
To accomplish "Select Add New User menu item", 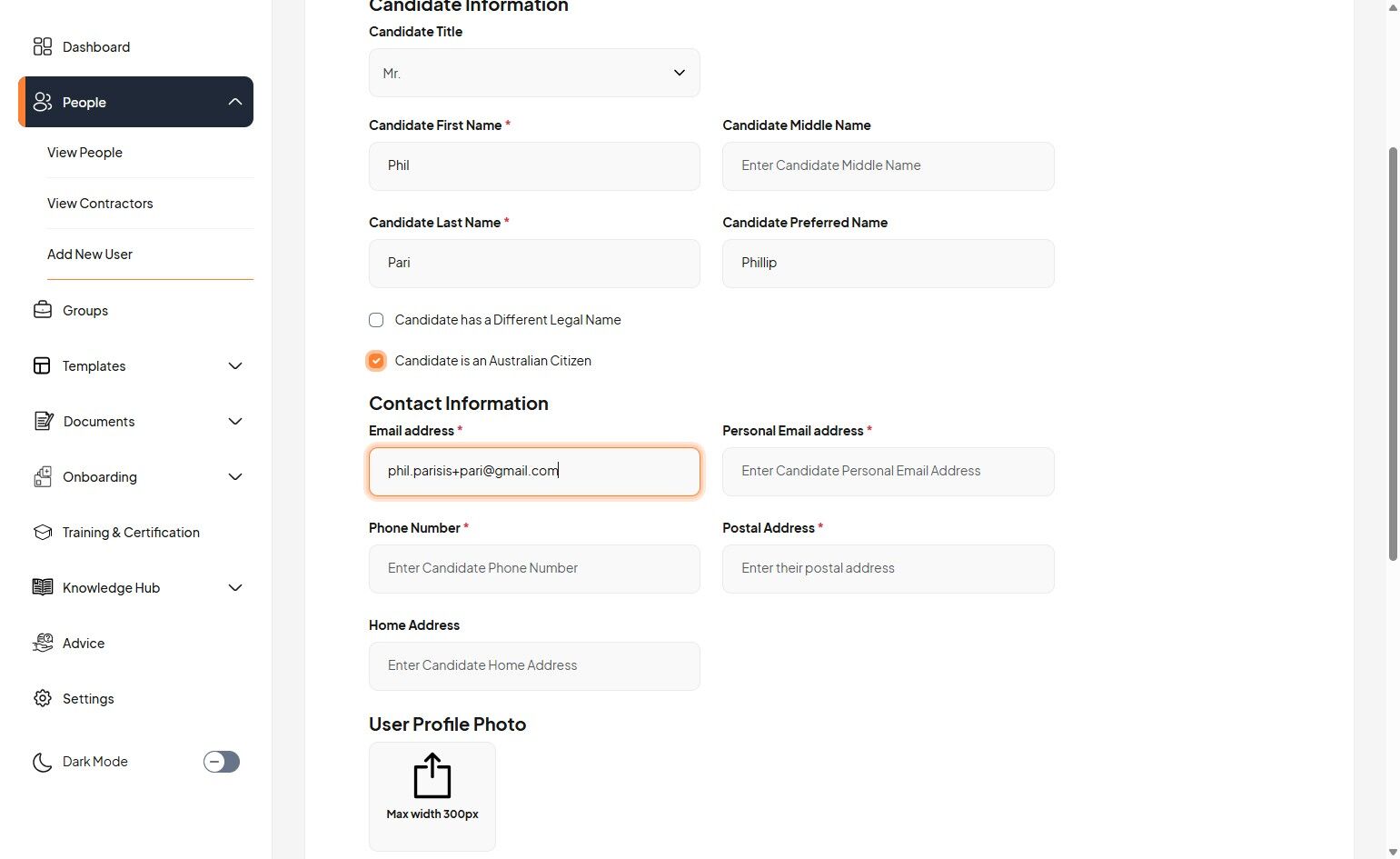I will pos(90,255).
